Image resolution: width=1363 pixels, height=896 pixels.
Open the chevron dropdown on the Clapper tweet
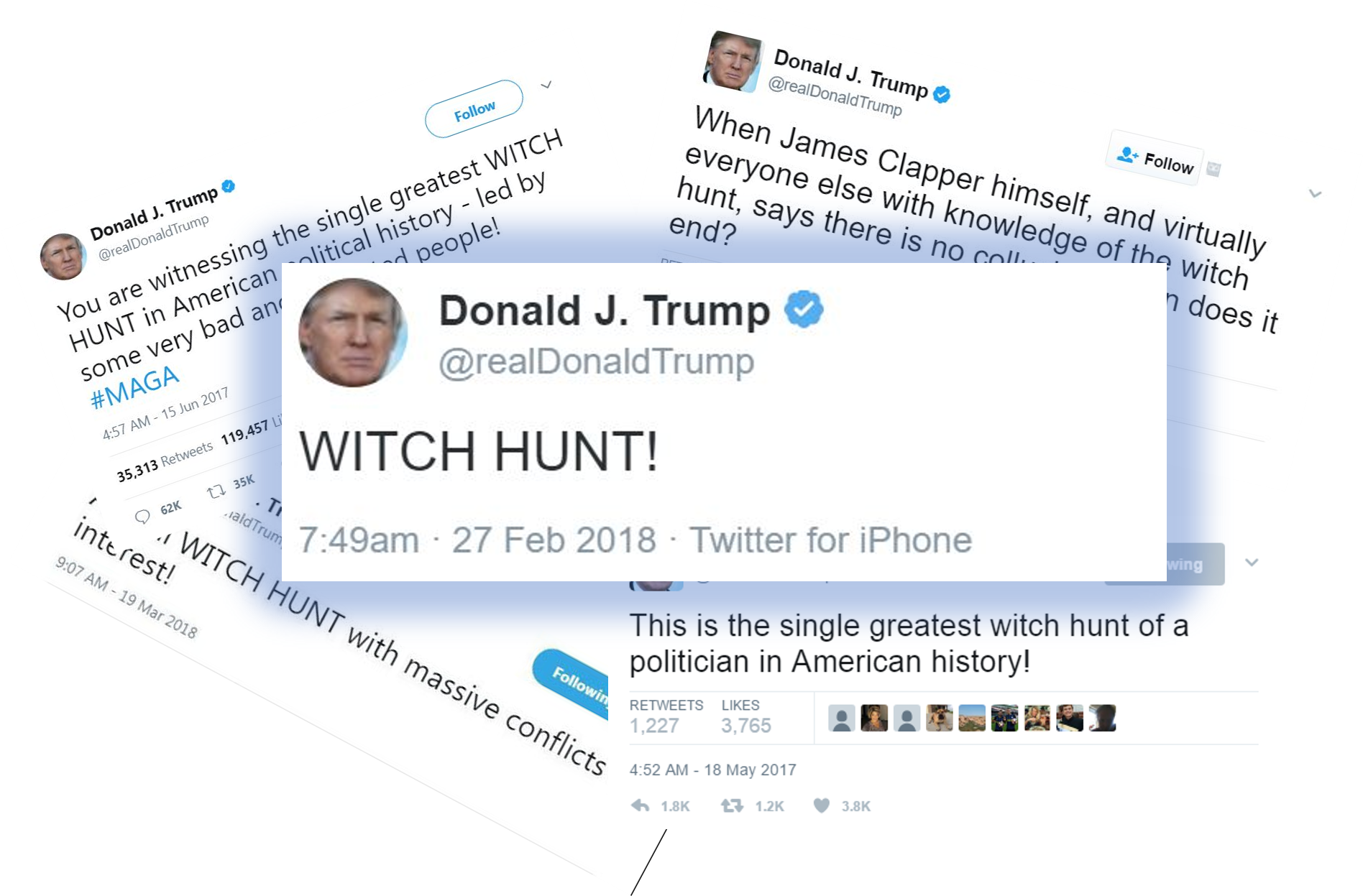1316,193
